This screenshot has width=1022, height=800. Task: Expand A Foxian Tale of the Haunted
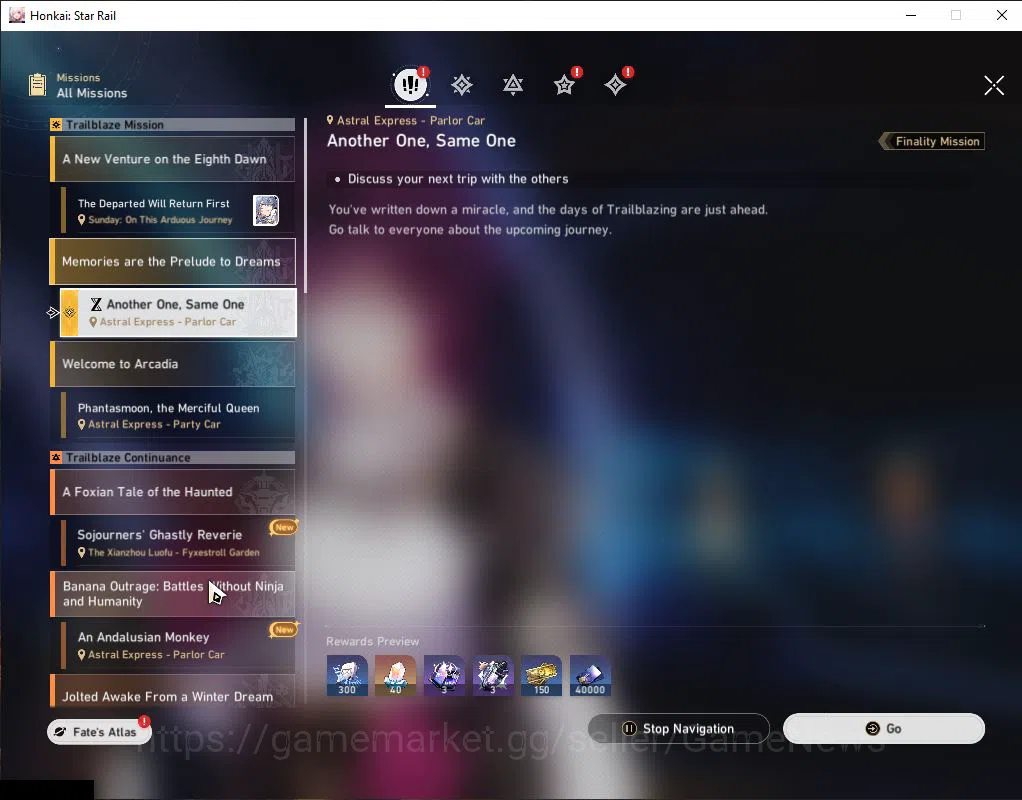coord(173,492)
